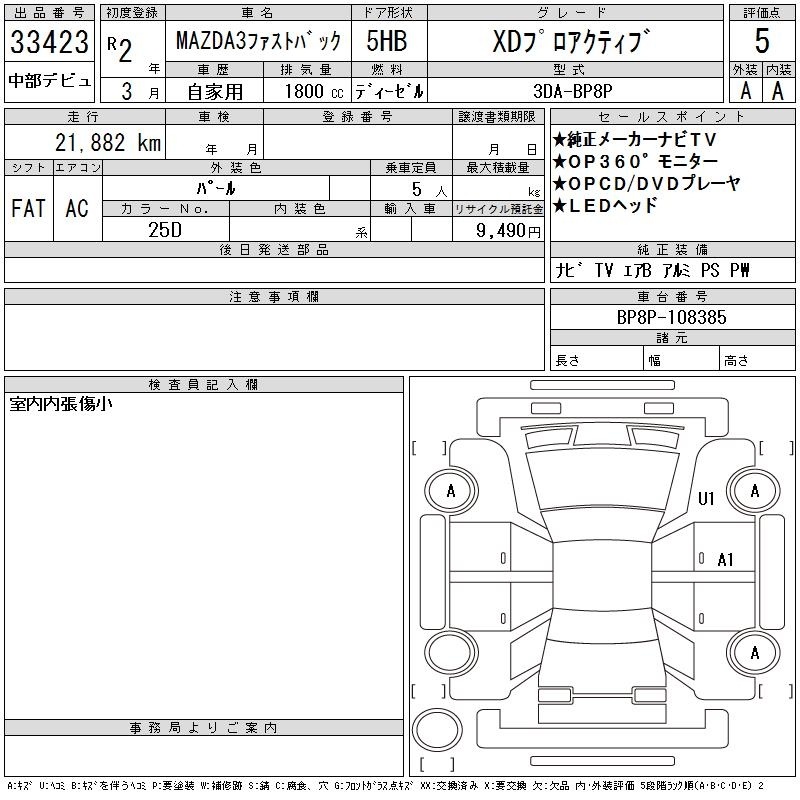This screenshot has height=800, width=800.
Task: Click the front-left wheel A marker on diagram
Action: coord(451,491)
